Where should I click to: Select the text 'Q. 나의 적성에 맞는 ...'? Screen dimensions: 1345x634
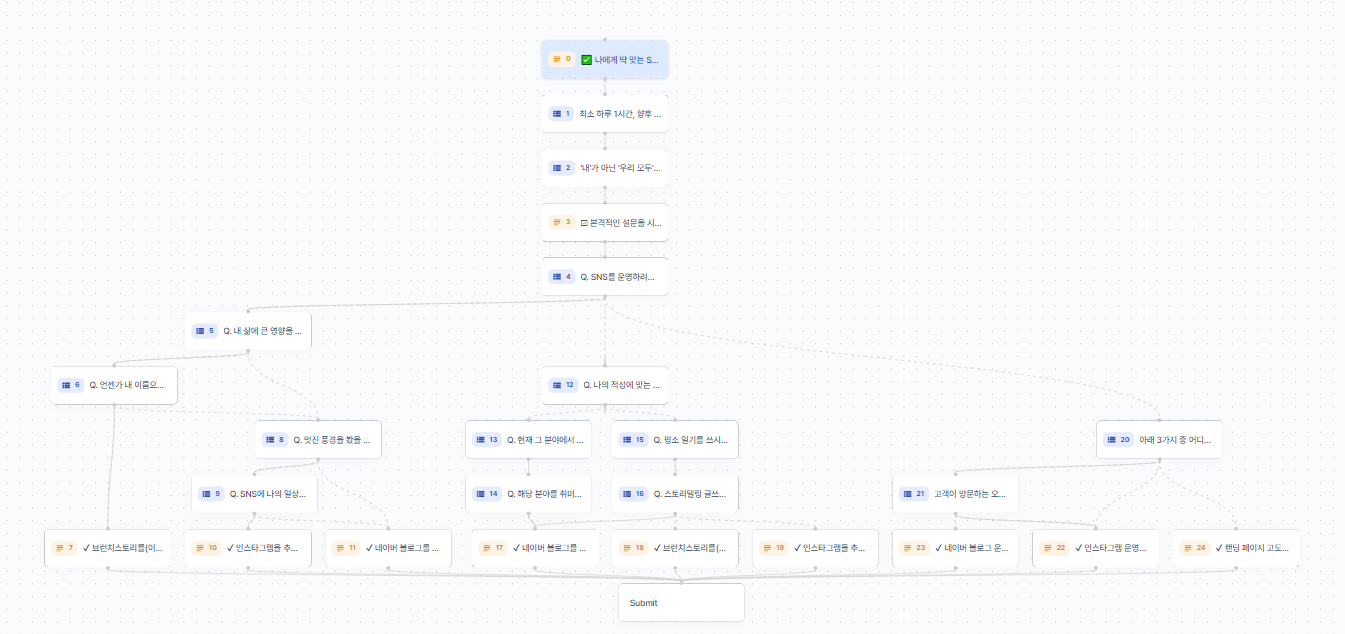[x=621, y=384]
